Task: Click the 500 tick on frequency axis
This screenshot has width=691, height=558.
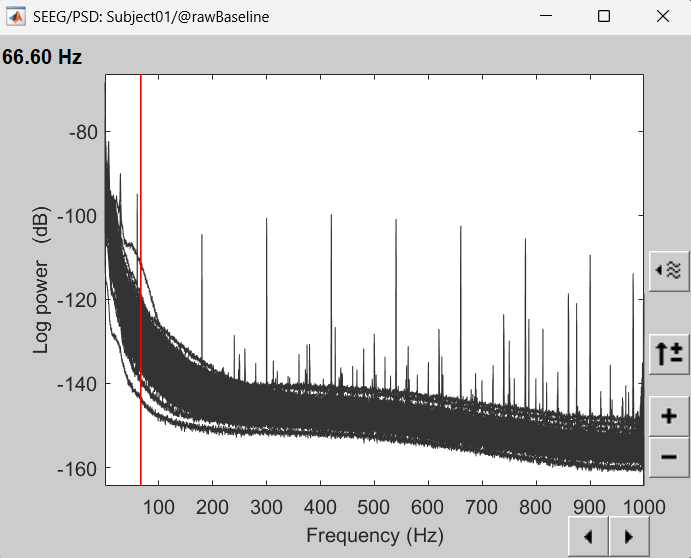Action: coord(374,507)
